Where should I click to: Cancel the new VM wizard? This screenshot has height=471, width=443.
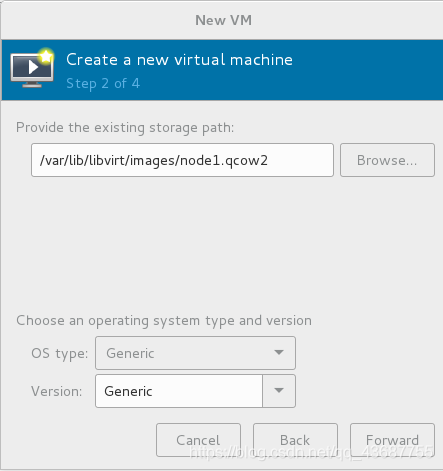pyautogui.click(x=198, y=440)
